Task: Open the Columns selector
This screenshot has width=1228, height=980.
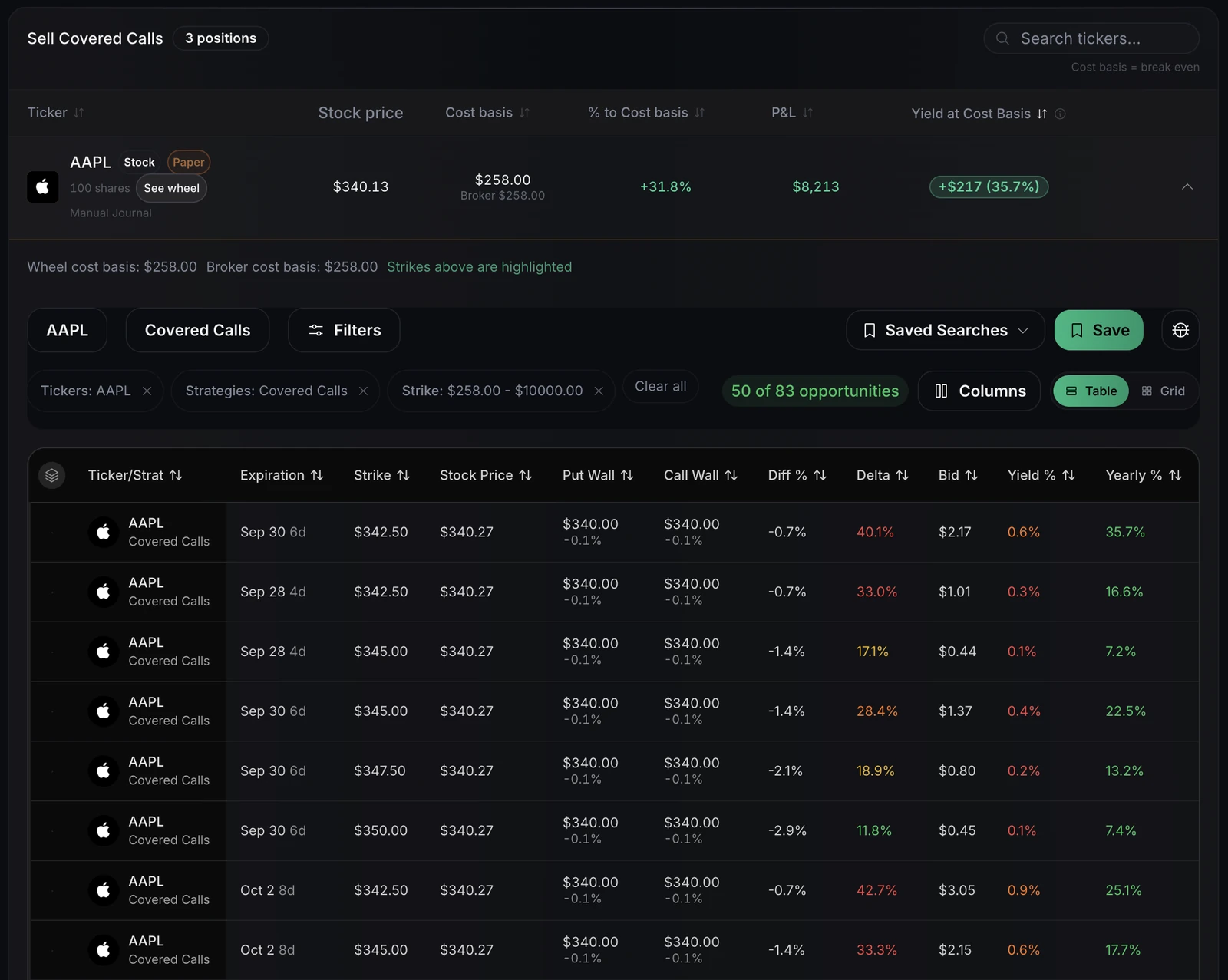Action: point(979,391)
